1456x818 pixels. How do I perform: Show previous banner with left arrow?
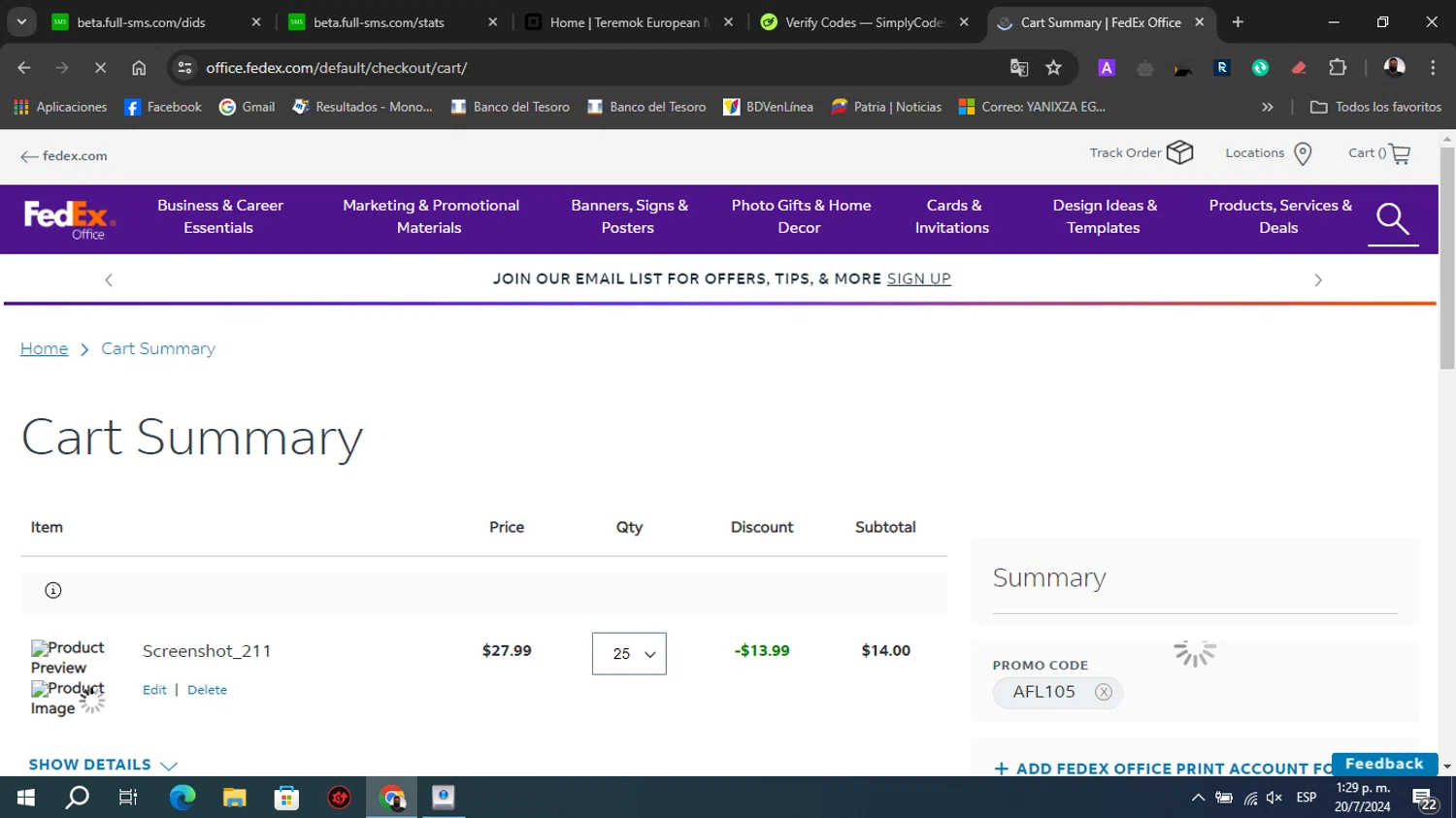click(109, 279)
